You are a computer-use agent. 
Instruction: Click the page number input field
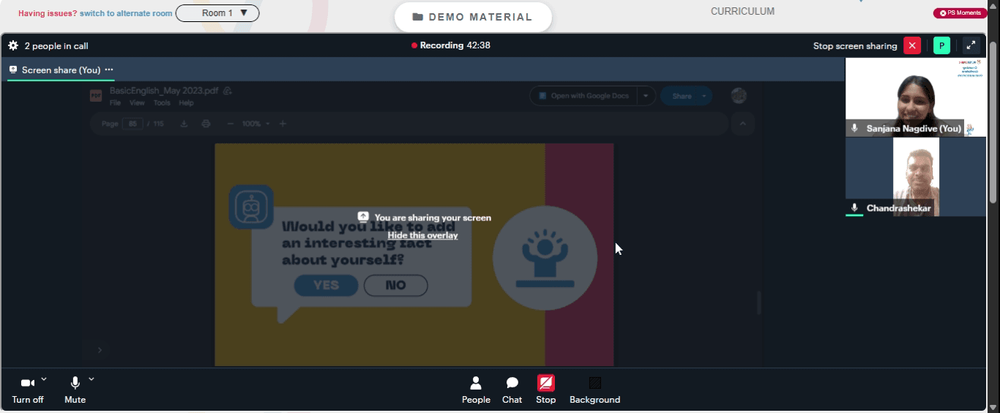click(133, 124)
